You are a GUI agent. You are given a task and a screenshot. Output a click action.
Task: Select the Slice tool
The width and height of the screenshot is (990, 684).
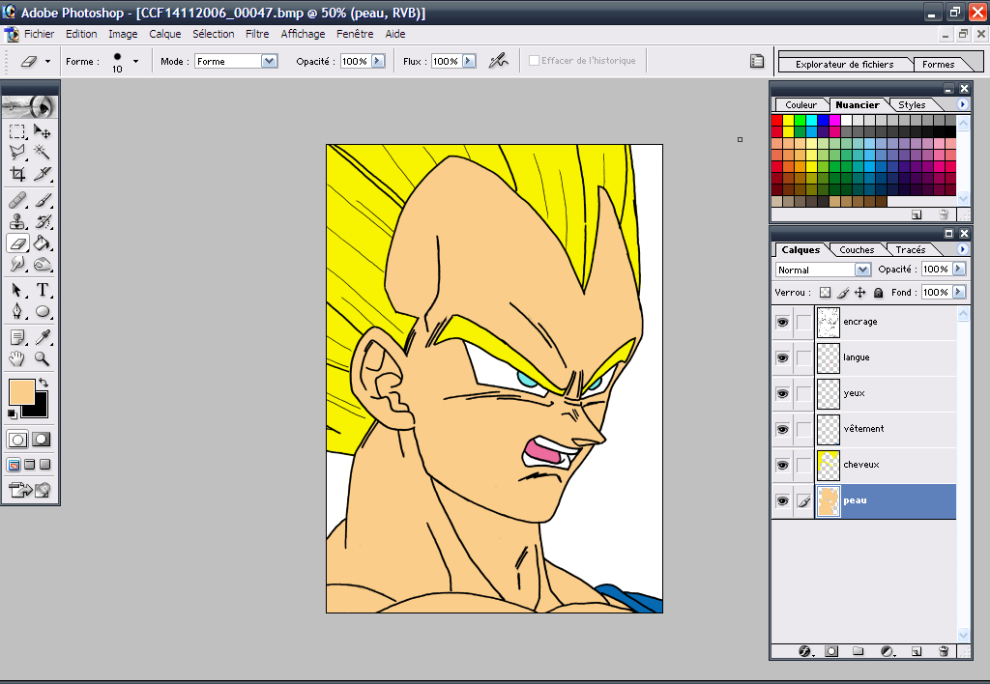coord(42,174)
